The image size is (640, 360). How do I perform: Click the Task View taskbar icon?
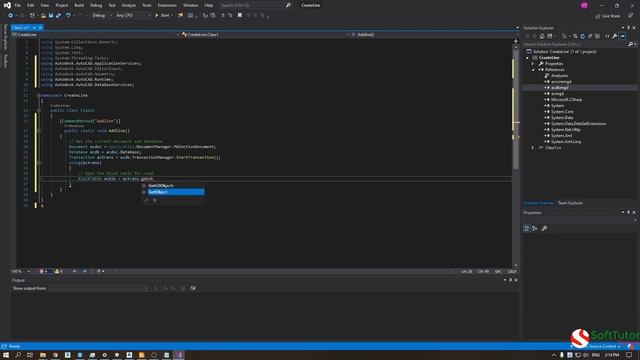point(30,355)
